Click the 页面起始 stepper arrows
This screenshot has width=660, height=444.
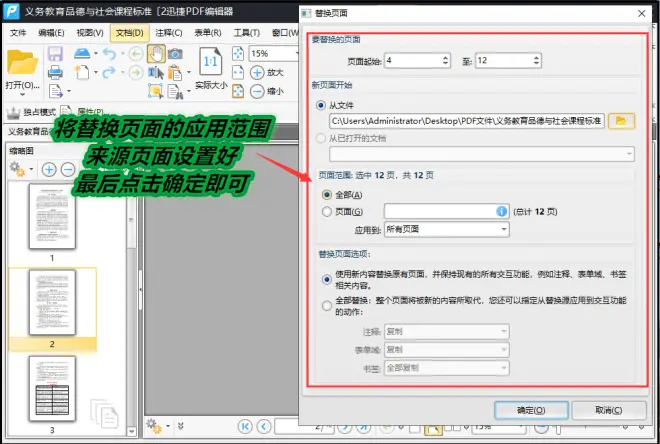click(x=446, y=61)
